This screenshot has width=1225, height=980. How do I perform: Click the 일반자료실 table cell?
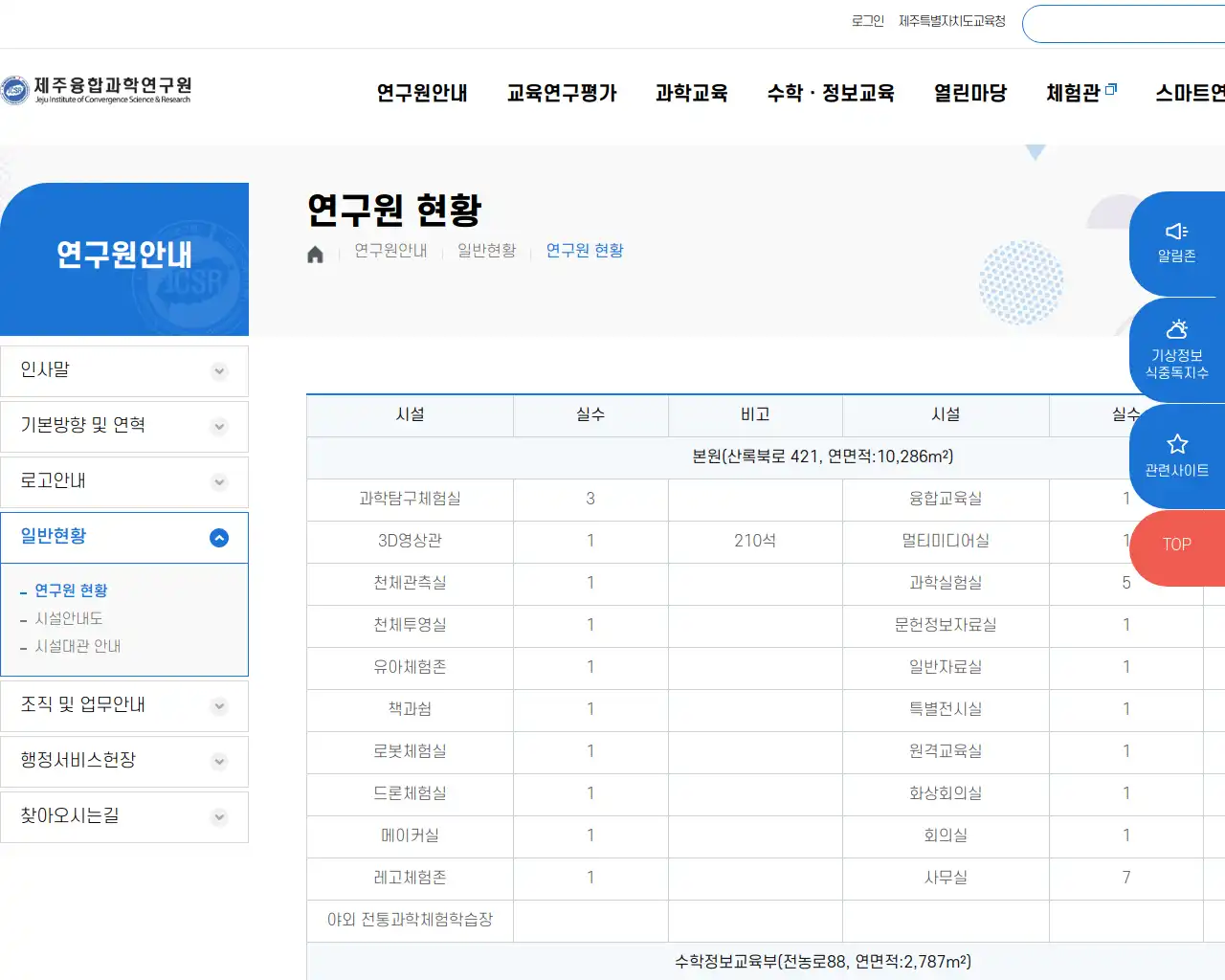pyautogui.click(x=946, y=667)
